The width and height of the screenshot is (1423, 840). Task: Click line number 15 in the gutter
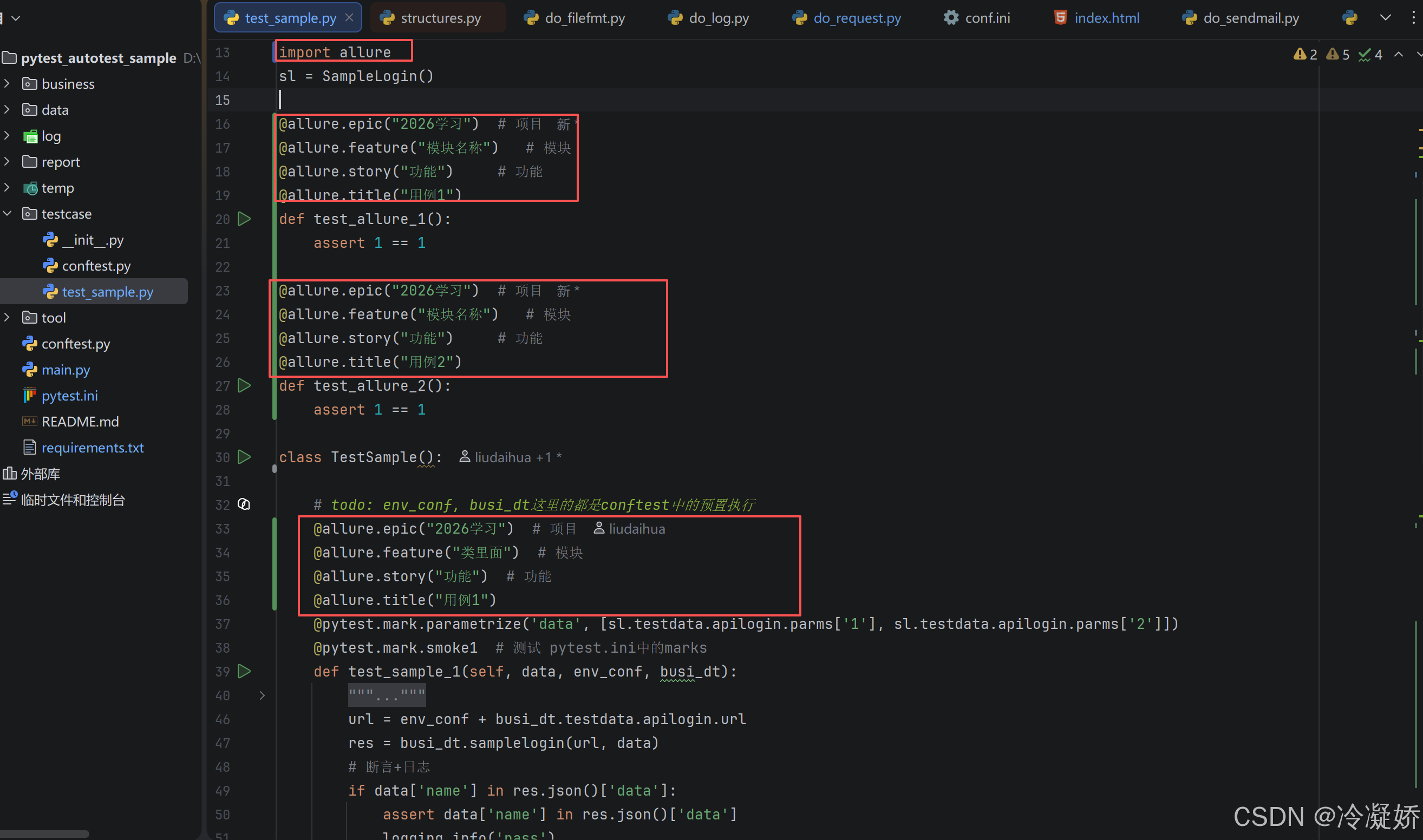pyautogui.click(x=223, y=100)
